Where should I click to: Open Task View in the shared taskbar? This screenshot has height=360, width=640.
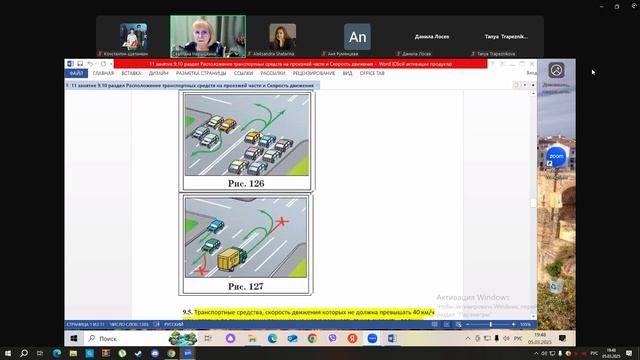pos(208,338)
